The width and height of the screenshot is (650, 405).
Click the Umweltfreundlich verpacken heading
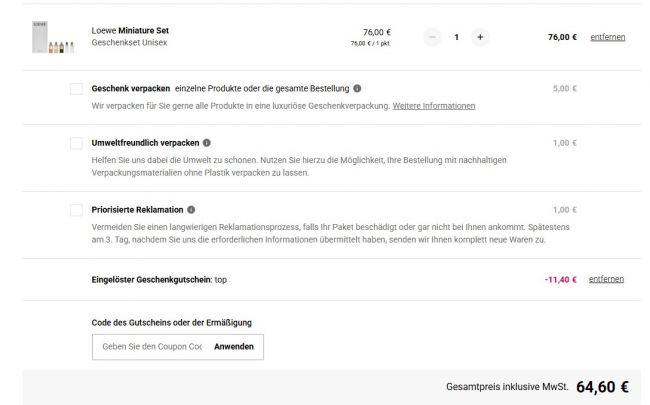(145, 143)
